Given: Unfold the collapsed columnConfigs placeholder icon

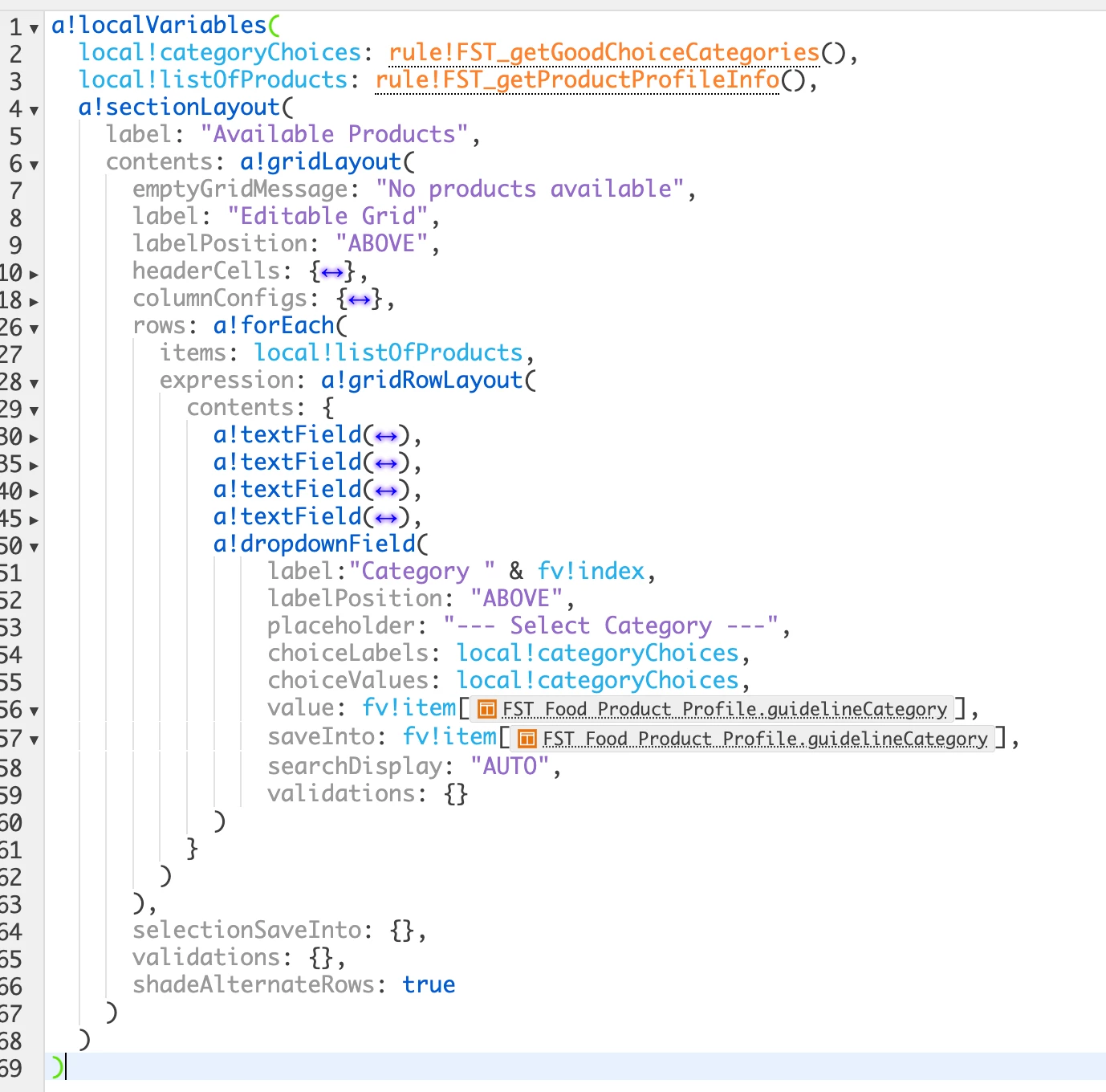Looking at the screenshot, I should [x=360, y=300].
